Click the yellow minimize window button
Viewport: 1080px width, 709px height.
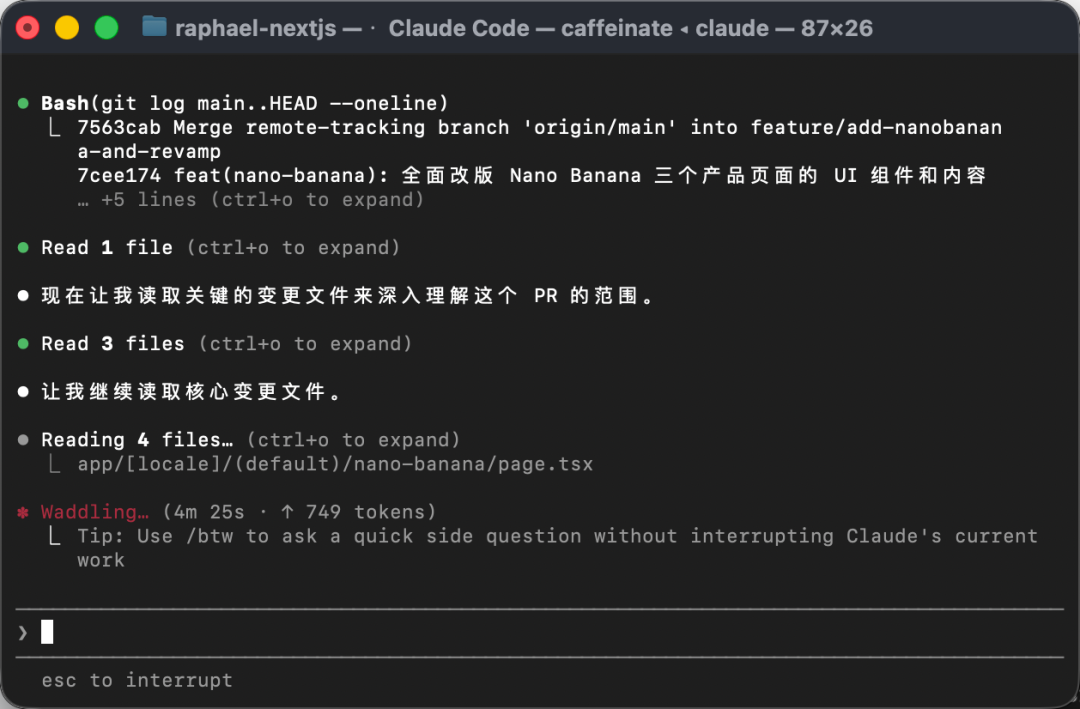tap(67, 28)
